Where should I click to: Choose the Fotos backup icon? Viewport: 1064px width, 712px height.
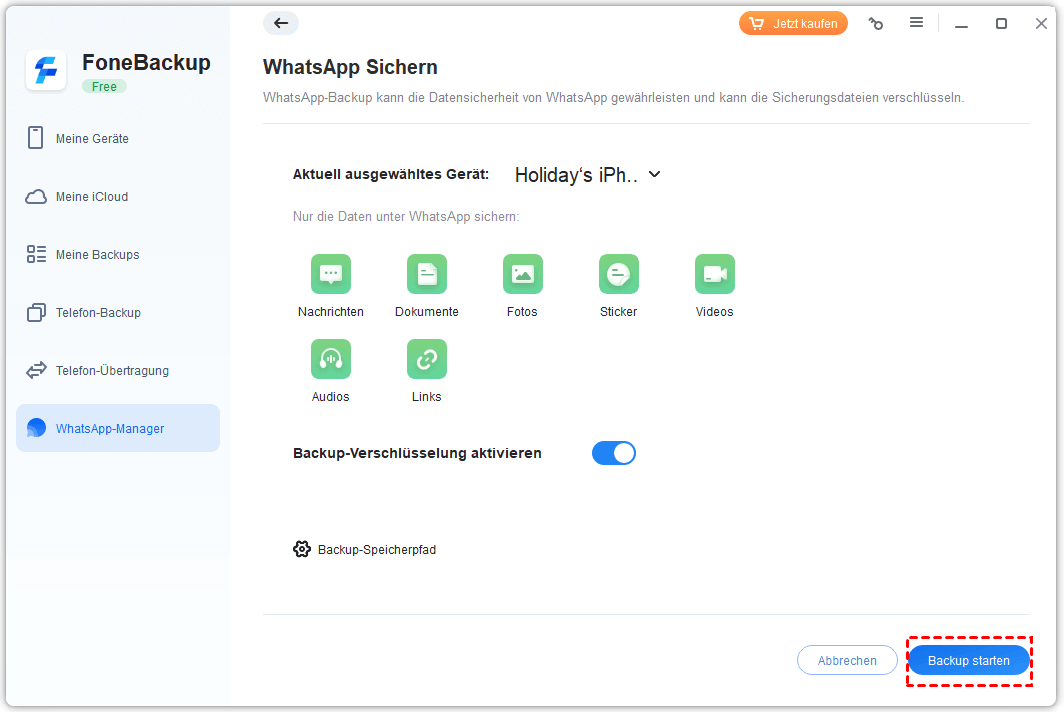click(522, 274)
